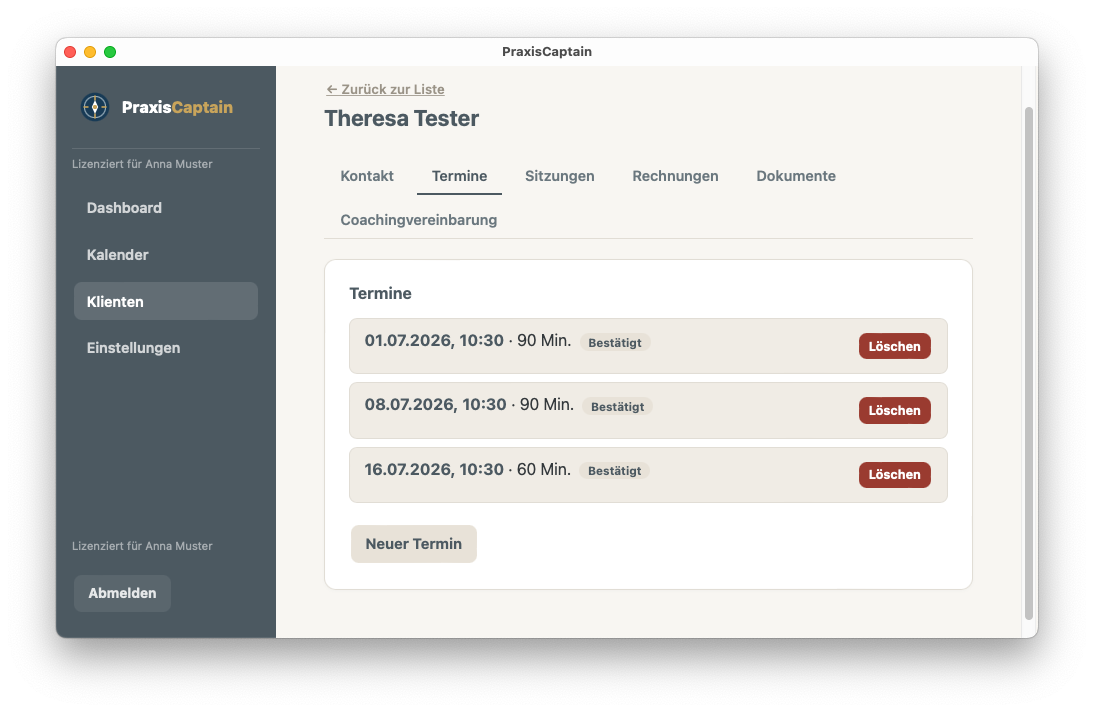Select Klienten in the sidebar

point(165,302)
